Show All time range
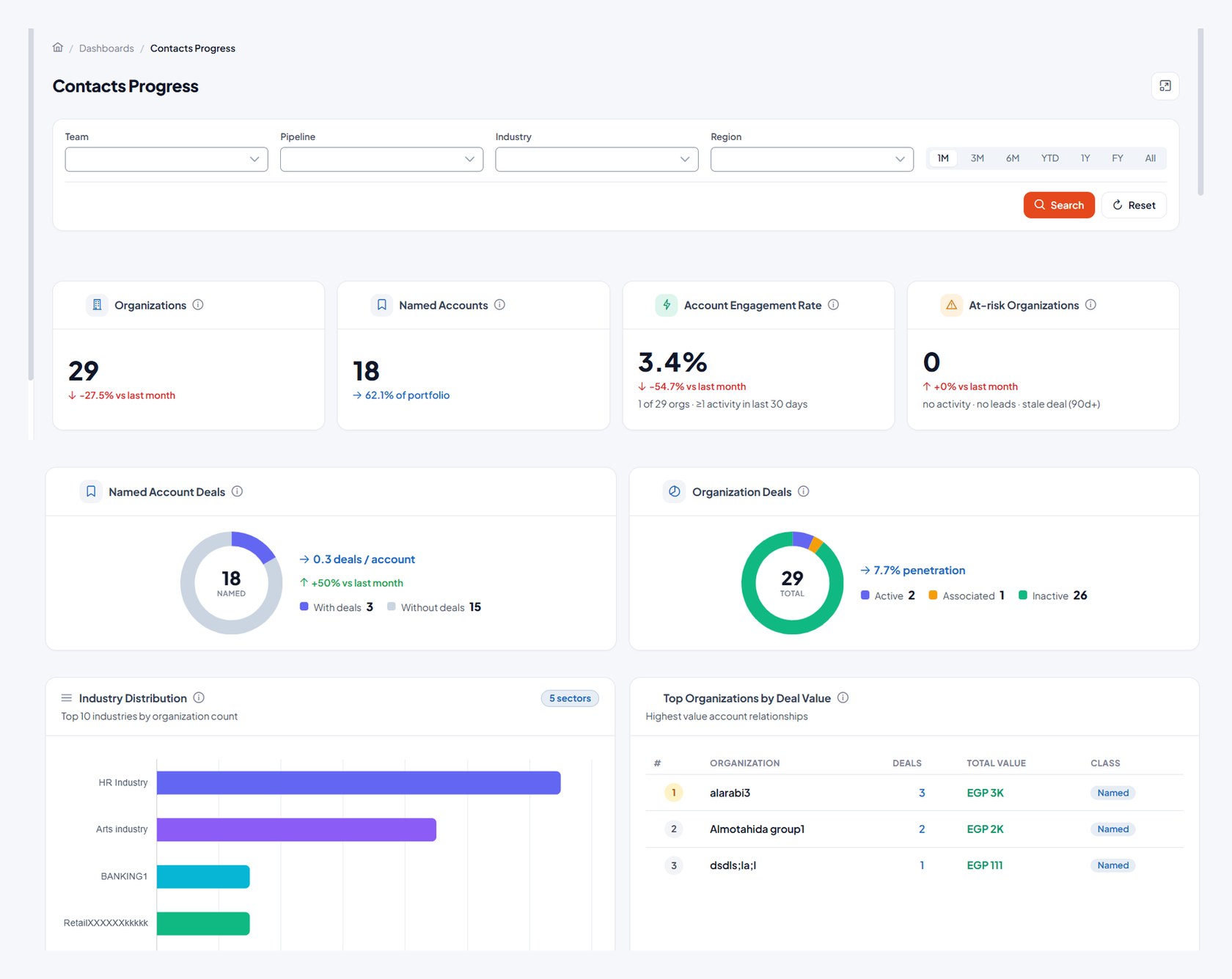Image resolution: width=1232 pixels, height=979 pixels. (x=1151, y=158)
